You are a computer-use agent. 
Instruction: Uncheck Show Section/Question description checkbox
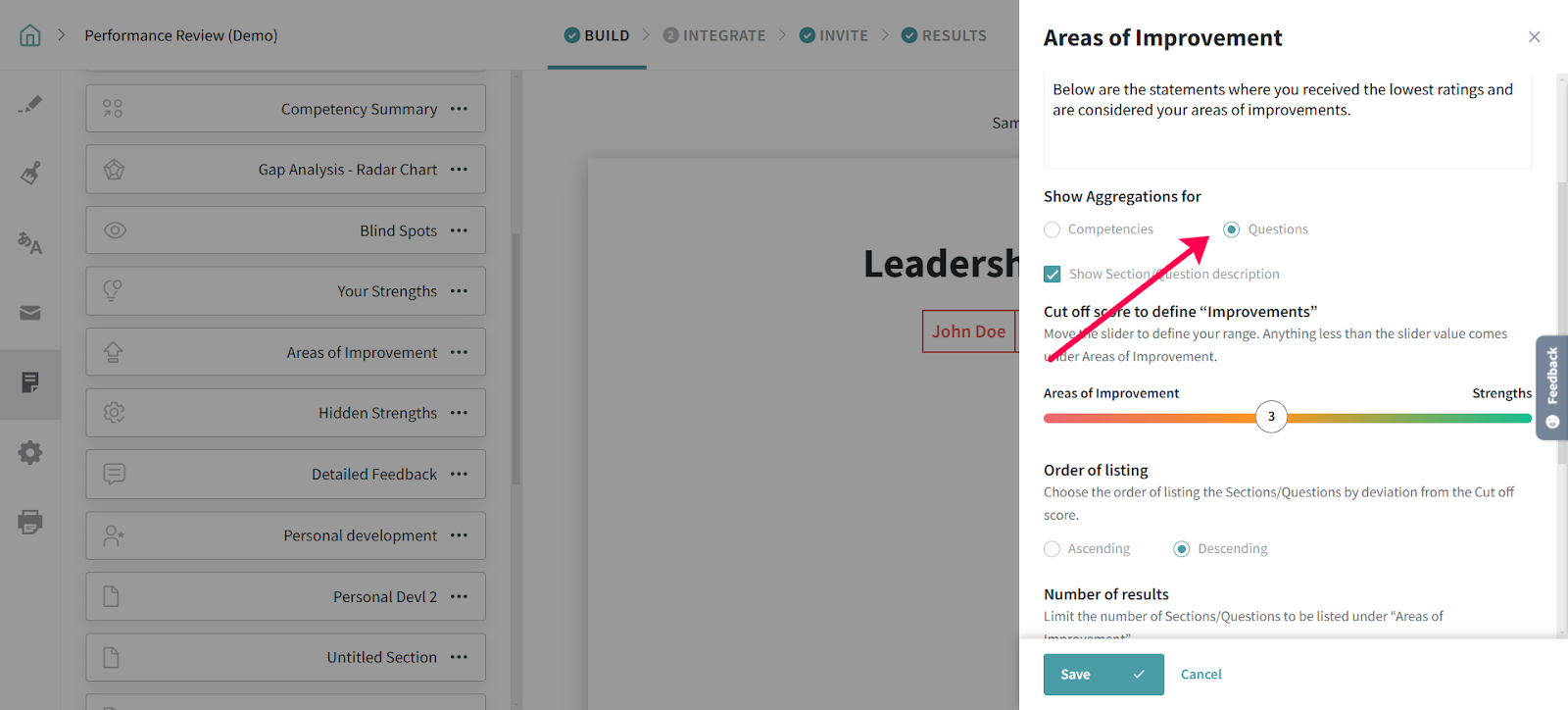[x=1053, y=275]
